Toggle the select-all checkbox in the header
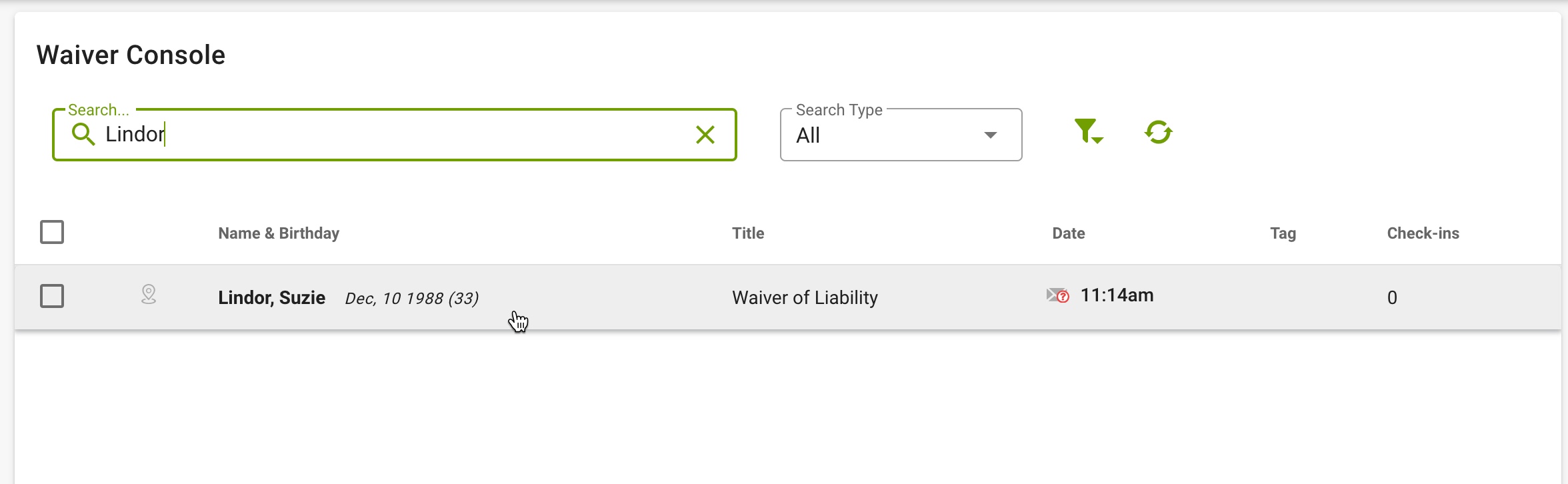1568x484 pixels. coord(52,232)
